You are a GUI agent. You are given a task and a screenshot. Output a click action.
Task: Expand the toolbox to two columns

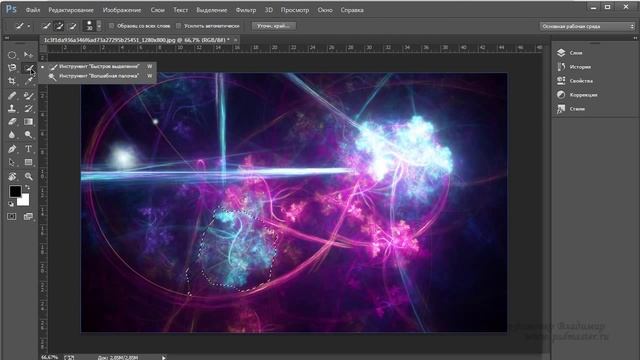pos(7,38)
